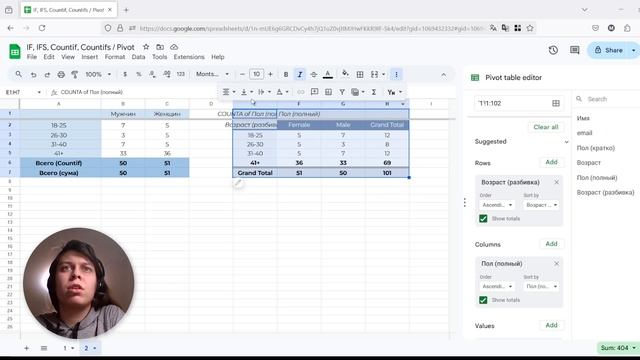The image size is (640, 360).
Task: Redo the last action
Action: [47, 75]
